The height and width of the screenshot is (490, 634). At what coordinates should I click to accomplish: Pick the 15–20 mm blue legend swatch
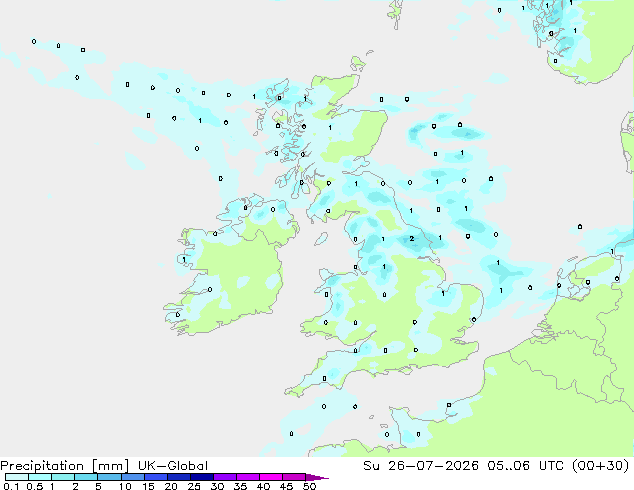click(x=156, y=477)
